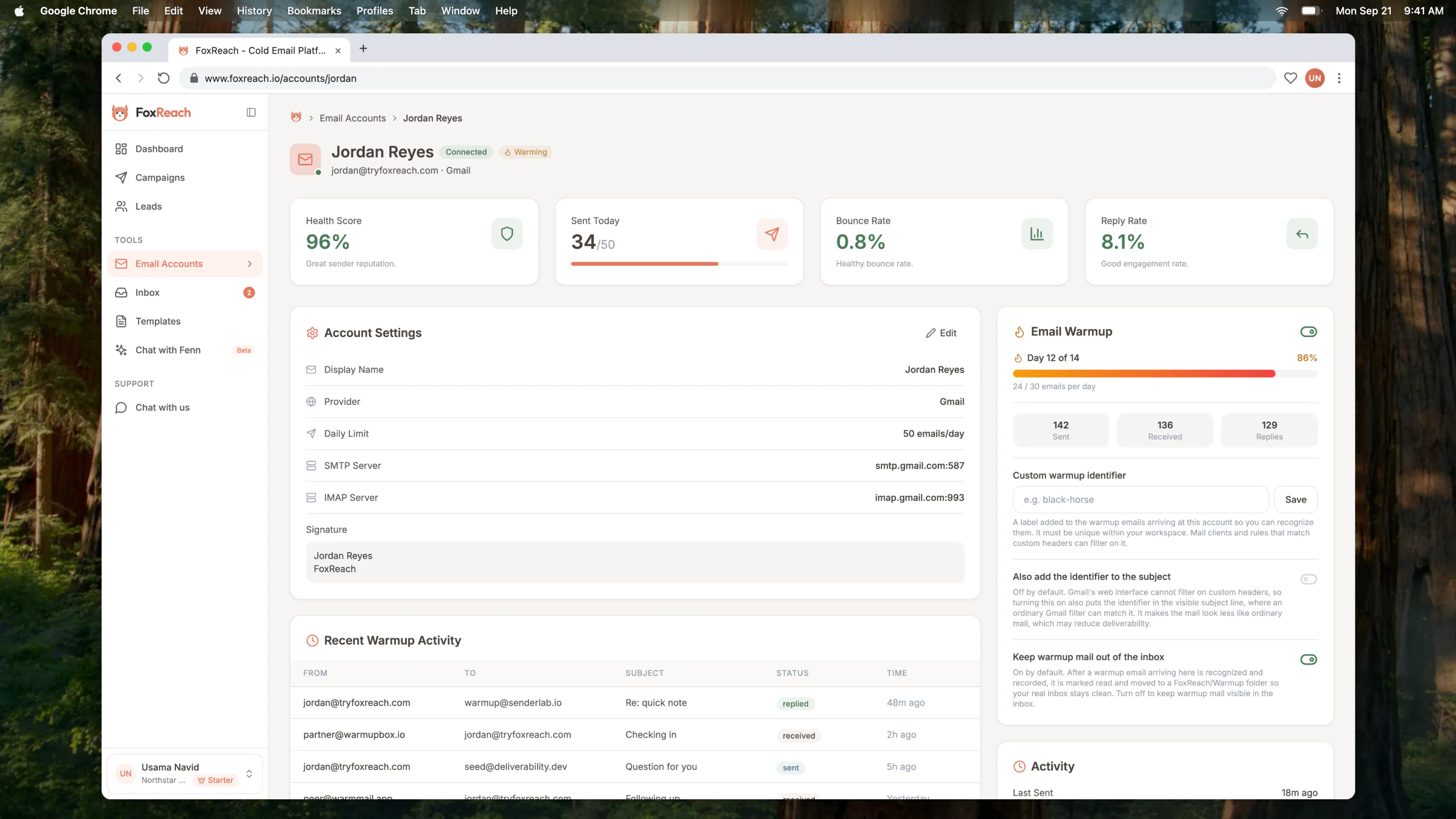Screen dimensions: 1456x819
Task: Go back with browser back arrow
Action: click(119, 78)
